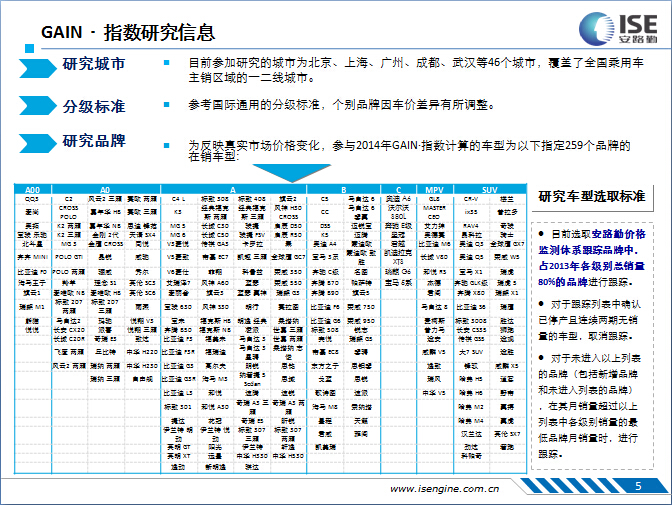Image resolution: width=672 pixels, height=505 pixels.
Task: Click the 研究车型选取标准 box
Action: 592,197
